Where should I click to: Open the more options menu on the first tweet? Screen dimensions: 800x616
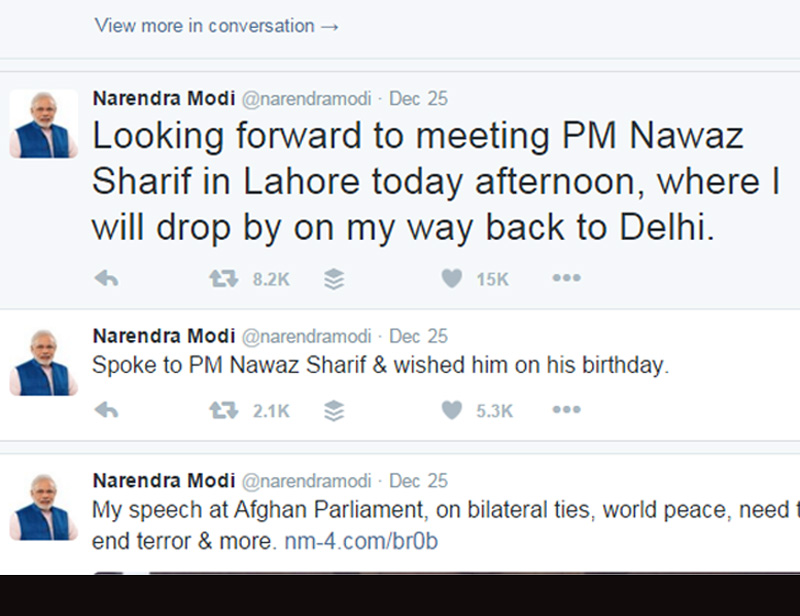[x=566, y=279]
